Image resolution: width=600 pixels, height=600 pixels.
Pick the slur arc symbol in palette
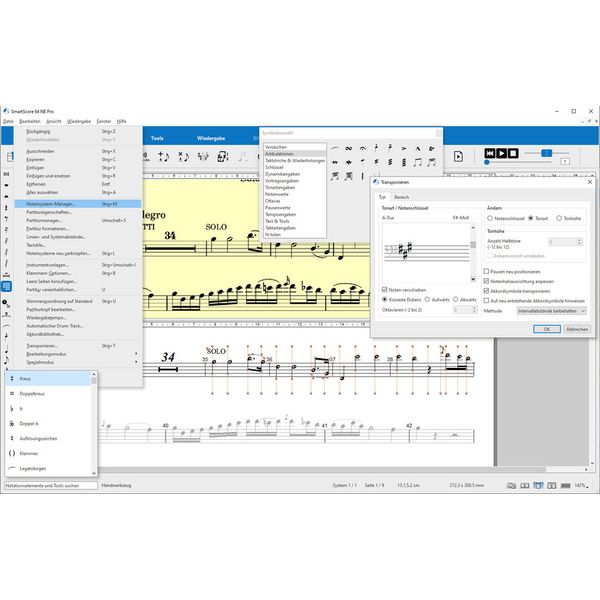coord(335,148)
